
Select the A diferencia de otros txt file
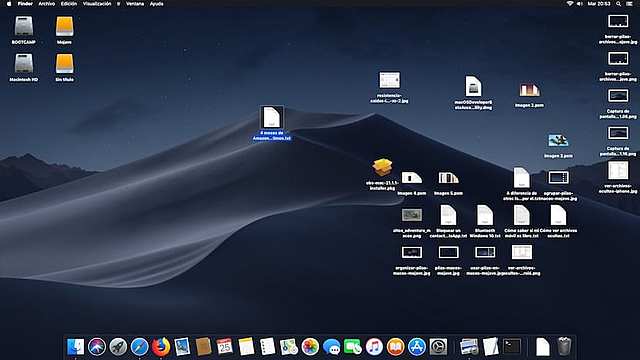coord(521,178)
